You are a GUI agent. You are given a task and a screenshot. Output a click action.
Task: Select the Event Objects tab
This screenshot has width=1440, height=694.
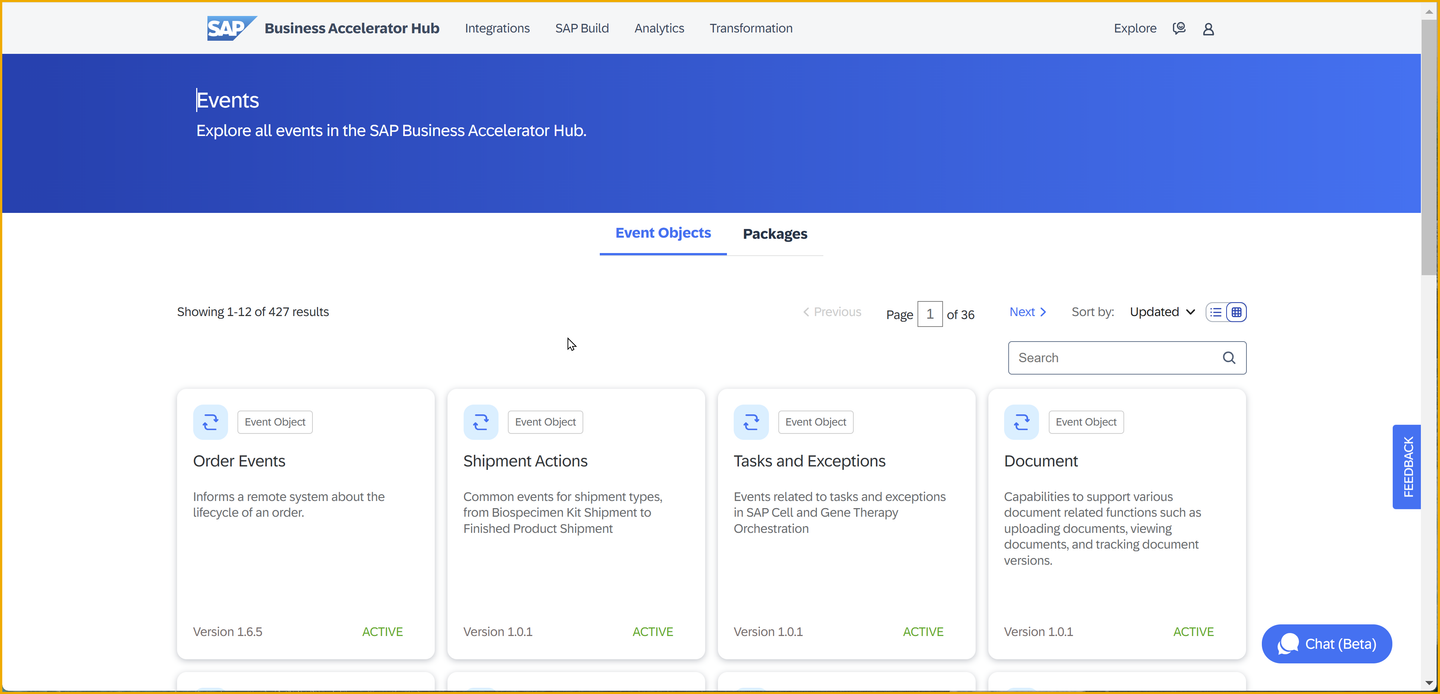pos(663,233)
